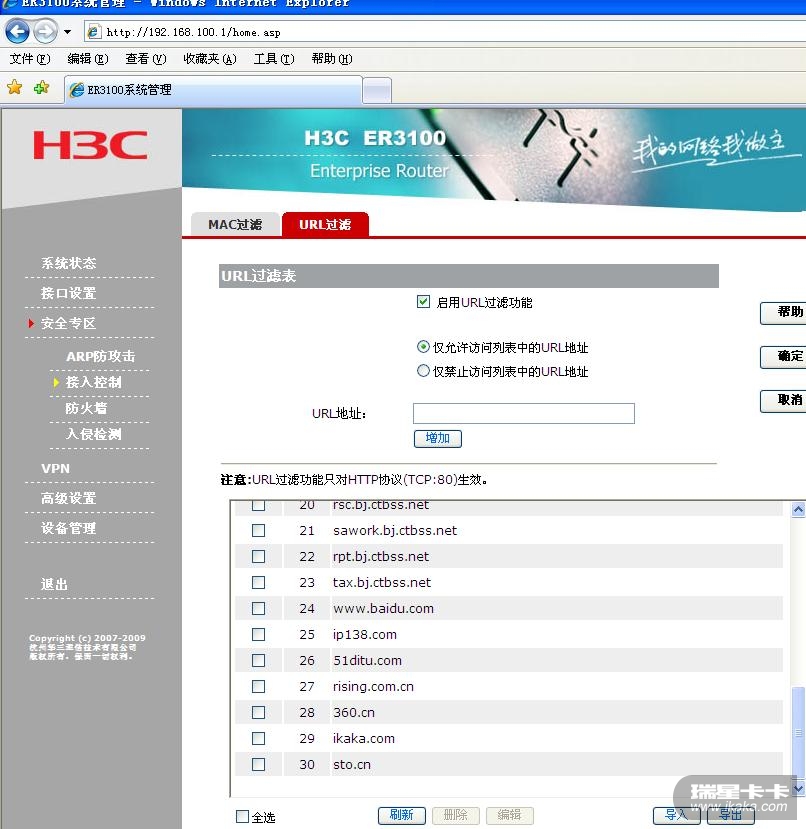Expand the VPN sidebar section
This screenshot has height=829, width=806.
pyautogui.click(x=56, y=468)
